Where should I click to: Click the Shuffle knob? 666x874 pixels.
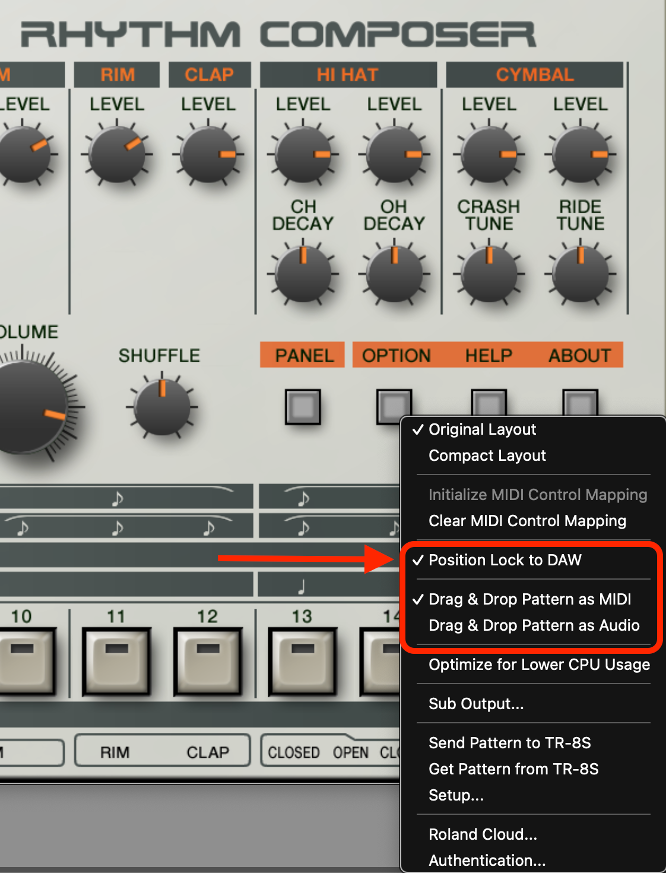(x=159, y=407)
